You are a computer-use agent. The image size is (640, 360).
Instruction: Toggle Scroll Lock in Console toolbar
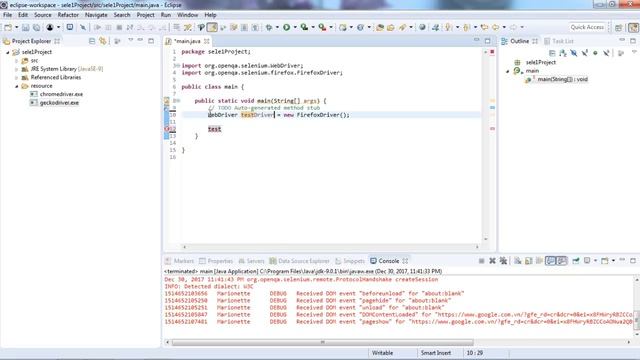pyautogui.click(x=529, y=261)
